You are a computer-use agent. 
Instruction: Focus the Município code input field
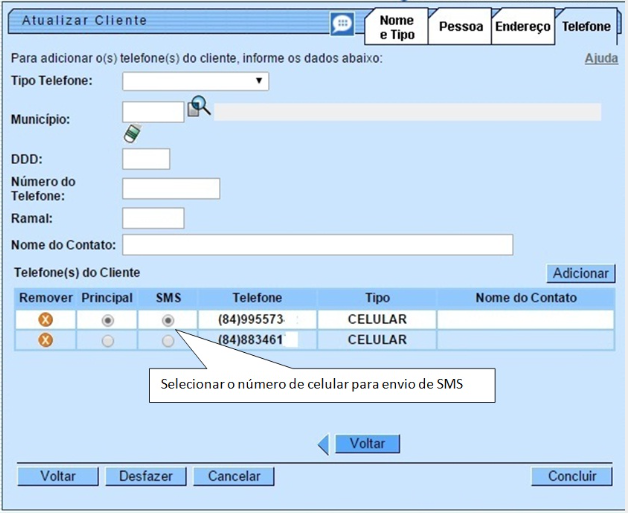click(x=153, y=112)
